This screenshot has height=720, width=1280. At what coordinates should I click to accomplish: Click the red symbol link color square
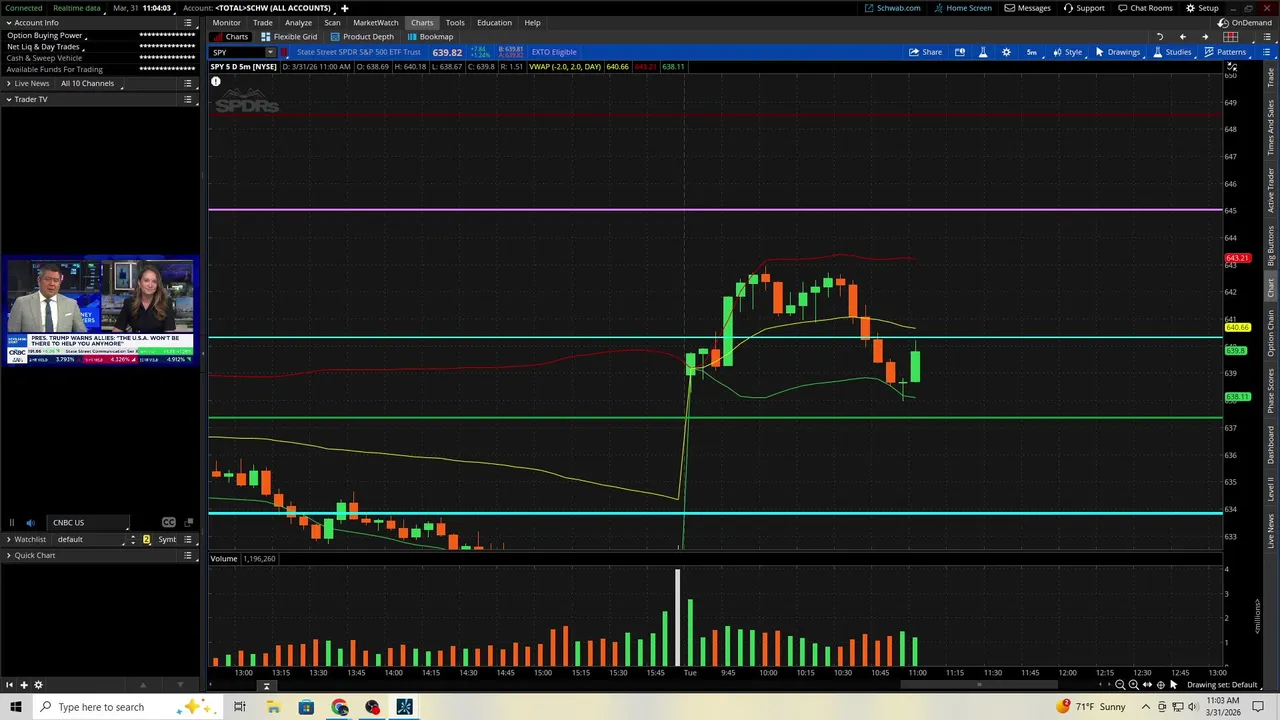coord(285,52)
